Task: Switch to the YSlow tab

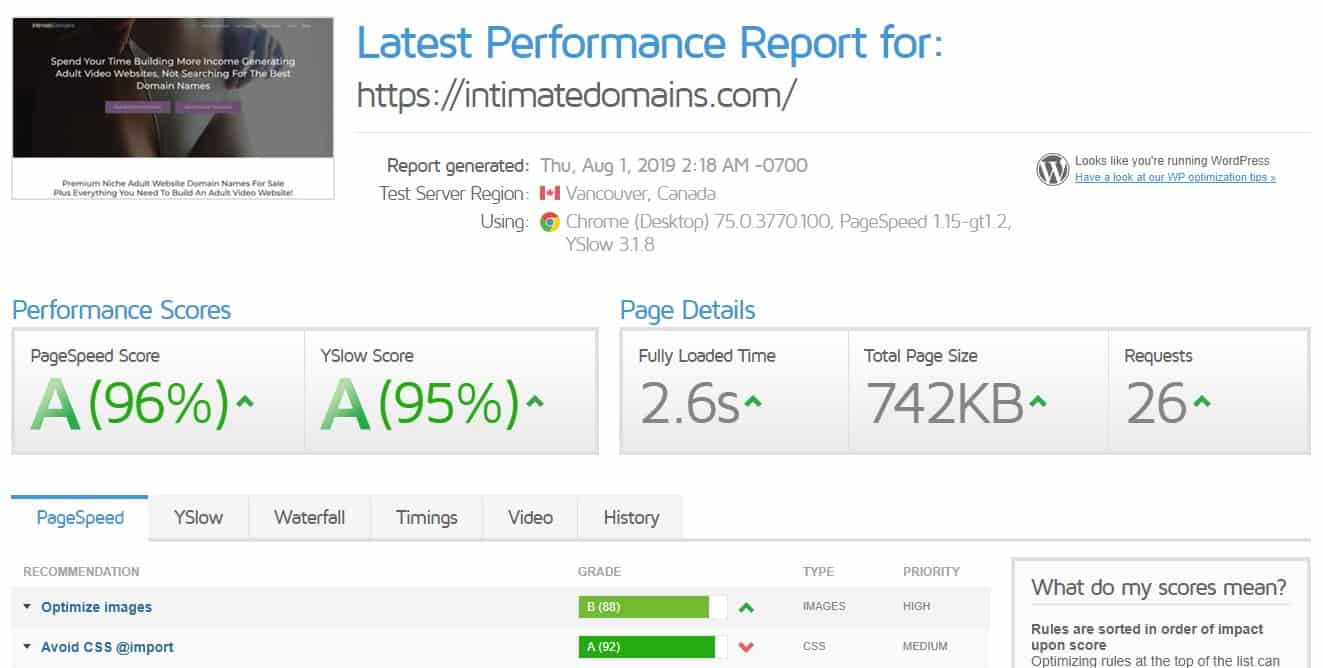Action: [x=198, y=518]
